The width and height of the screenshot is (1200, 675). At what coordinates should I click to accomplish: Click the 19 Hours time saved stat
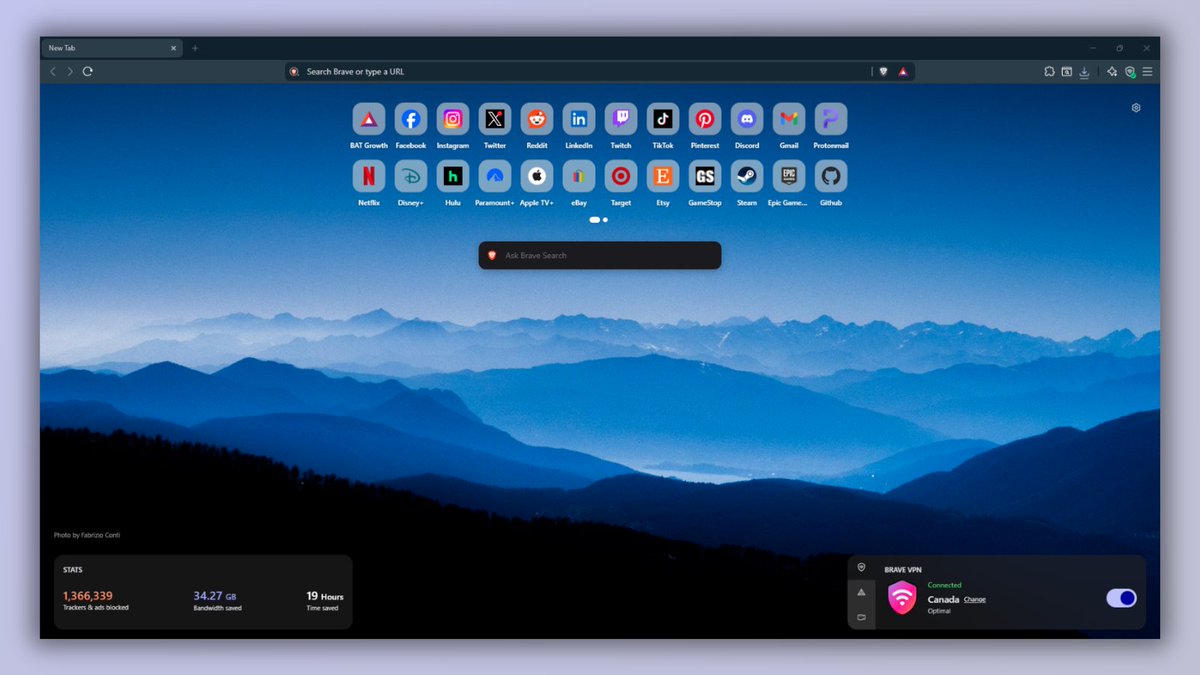(x=325, y=596)
